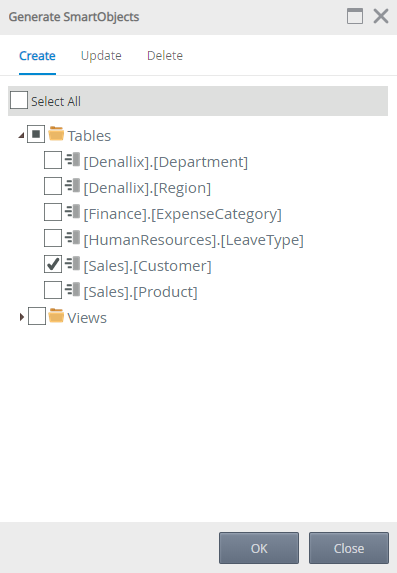This screenshot has width=397, height=573.
Task: Check the Views folder checkbox
Action: click(x=37, y=316)
